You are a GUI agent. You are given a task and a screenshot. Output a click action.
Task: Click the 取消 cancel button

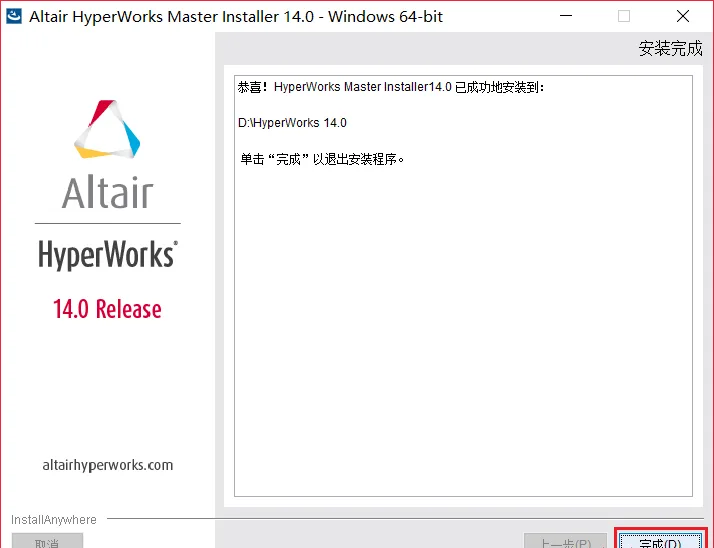tap(47, 541)
